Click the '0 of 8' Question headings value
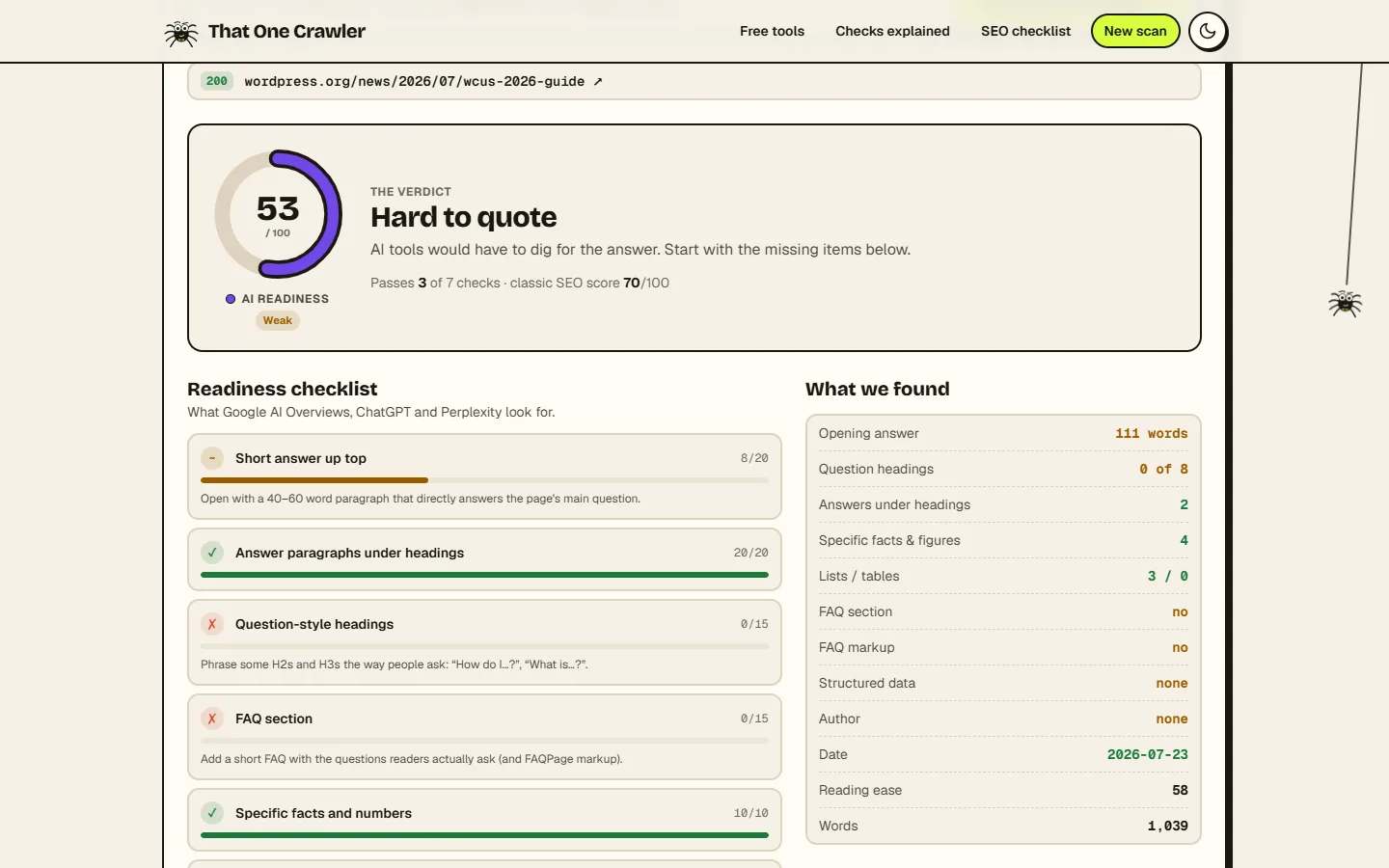Image resolution: width=1389 pixels, height=868 pixels. (x=1163, y=470)
